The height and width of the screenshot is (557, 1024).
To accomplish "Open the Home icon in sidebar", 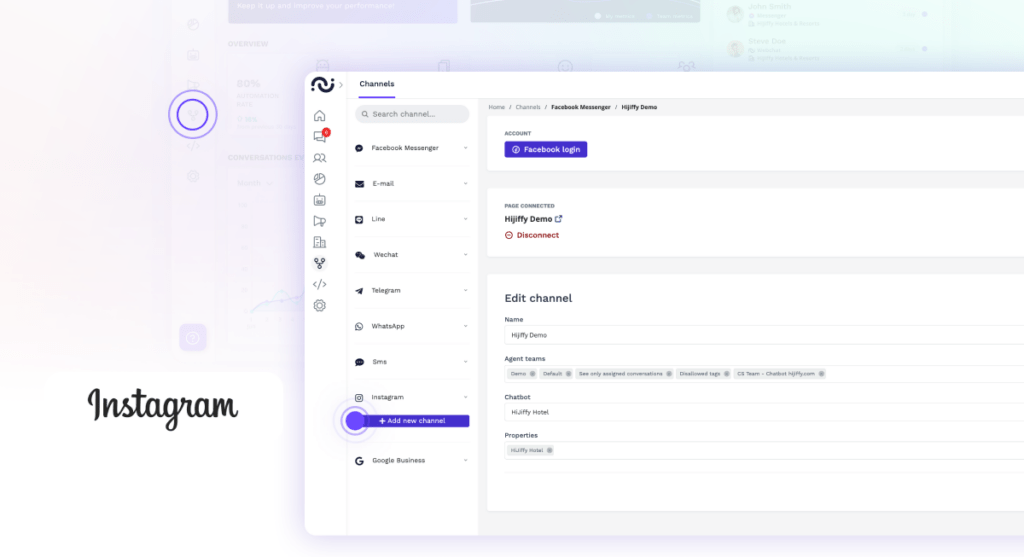I will click(x=319, y=116).
